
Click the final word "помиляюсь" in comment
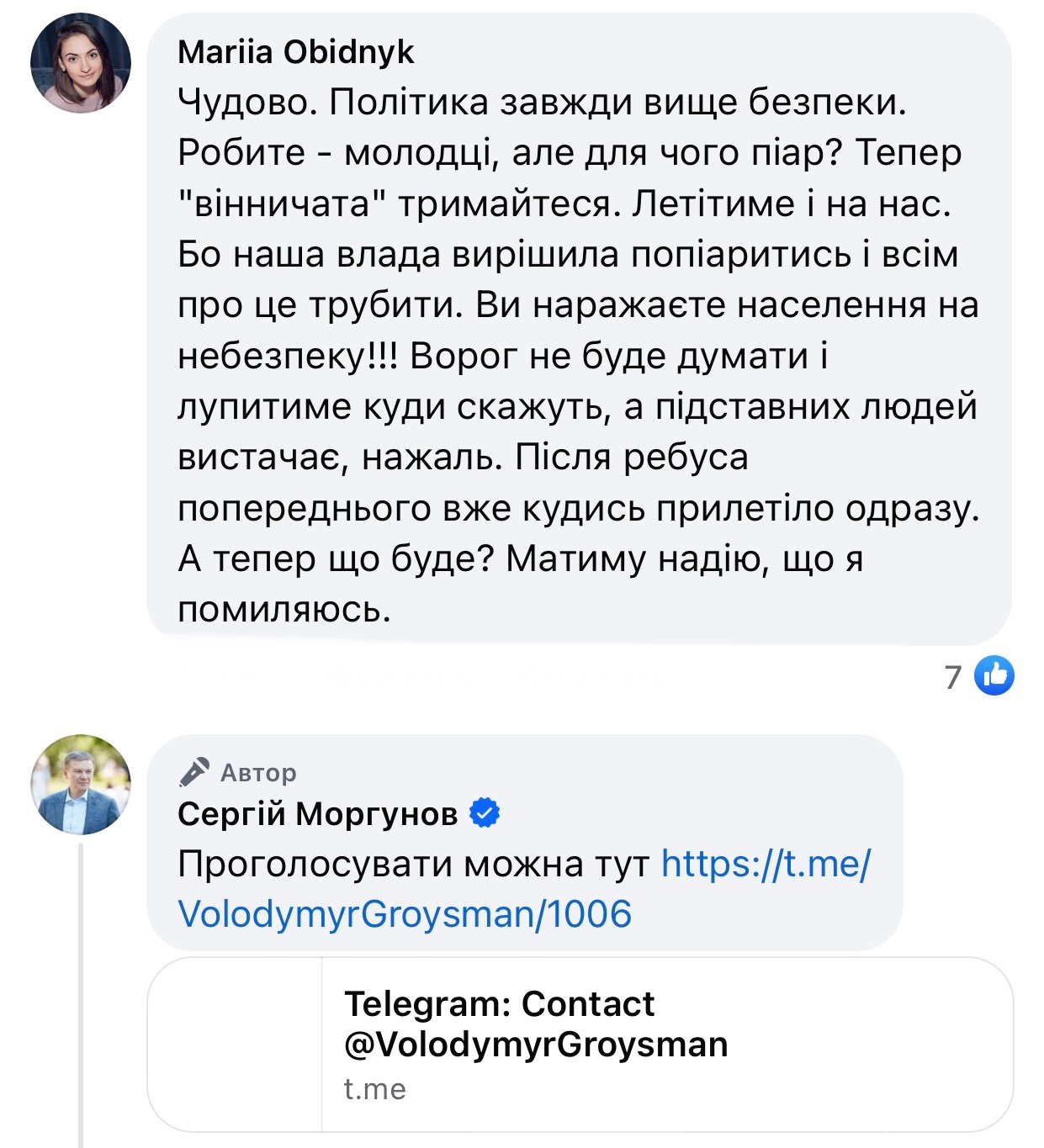pyautogui.click(x=284, y=610)
